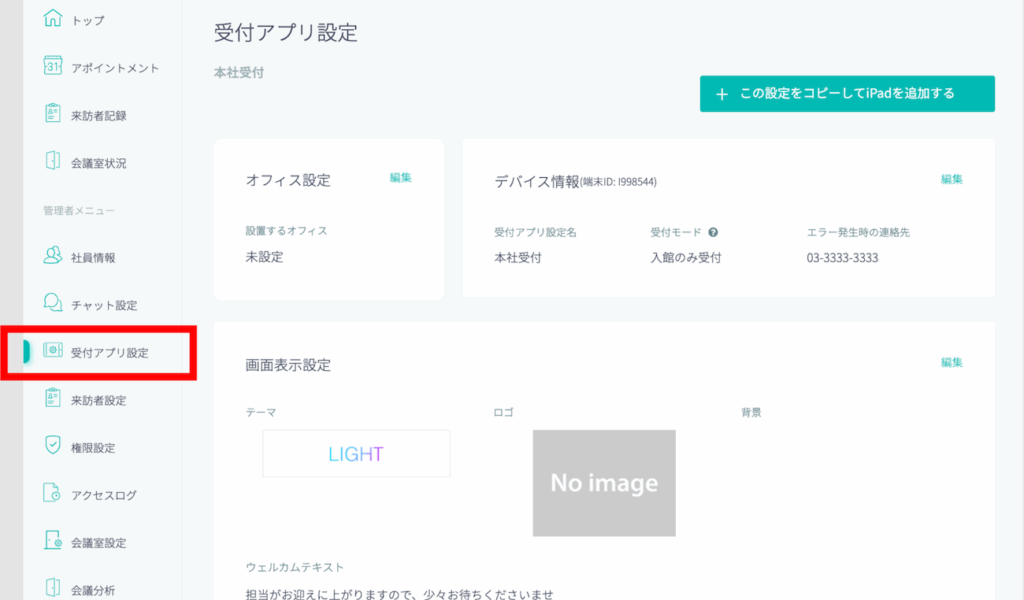This screenshot has height=600, width=1024.
Task: Click the home icon next to トップ
Action: (x=54, y=19)
